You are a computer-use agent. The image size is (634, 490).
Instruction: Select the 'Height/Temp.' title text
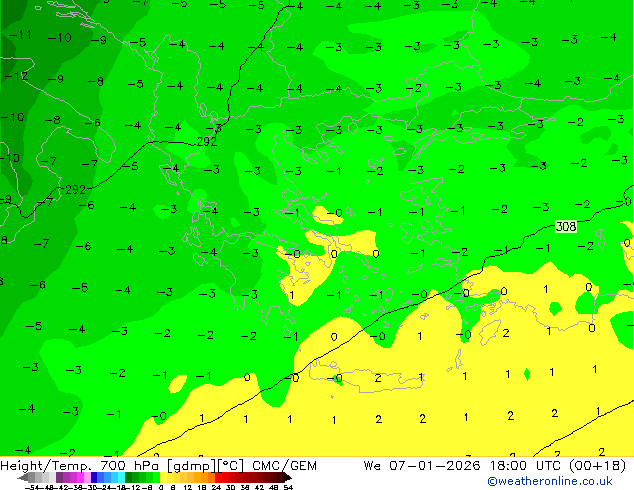[x=46, y=466]
